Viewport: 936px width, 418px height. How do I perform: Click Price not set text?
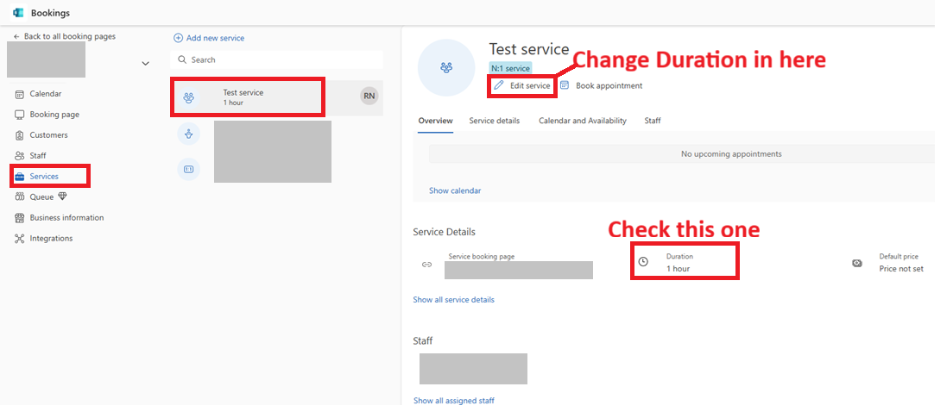coord(901,269)
